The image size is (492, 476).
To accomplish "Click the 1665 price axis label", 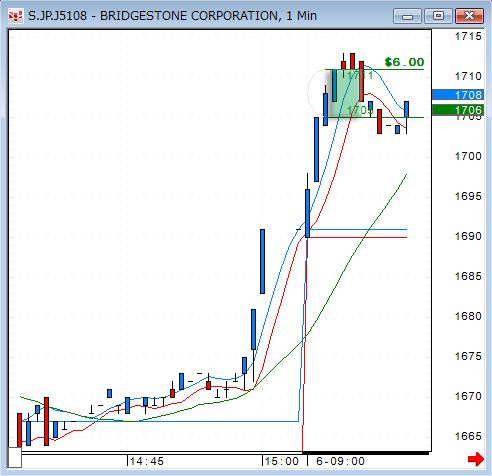I will (x=468, y=436).
